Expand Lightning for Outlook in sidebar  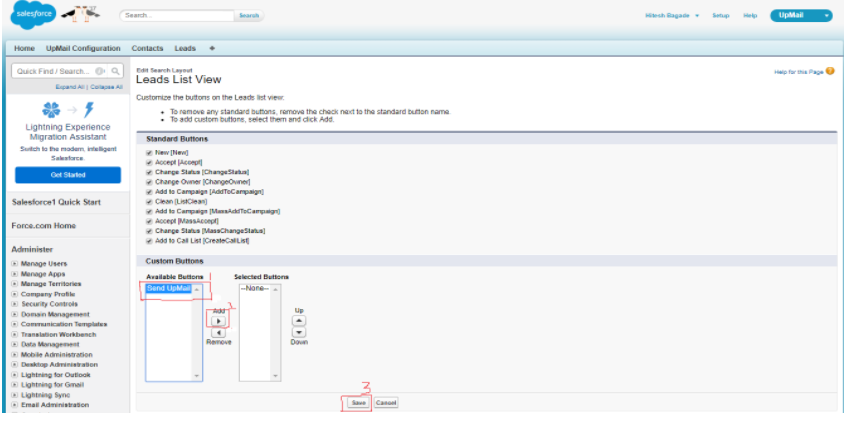[15, 375]
